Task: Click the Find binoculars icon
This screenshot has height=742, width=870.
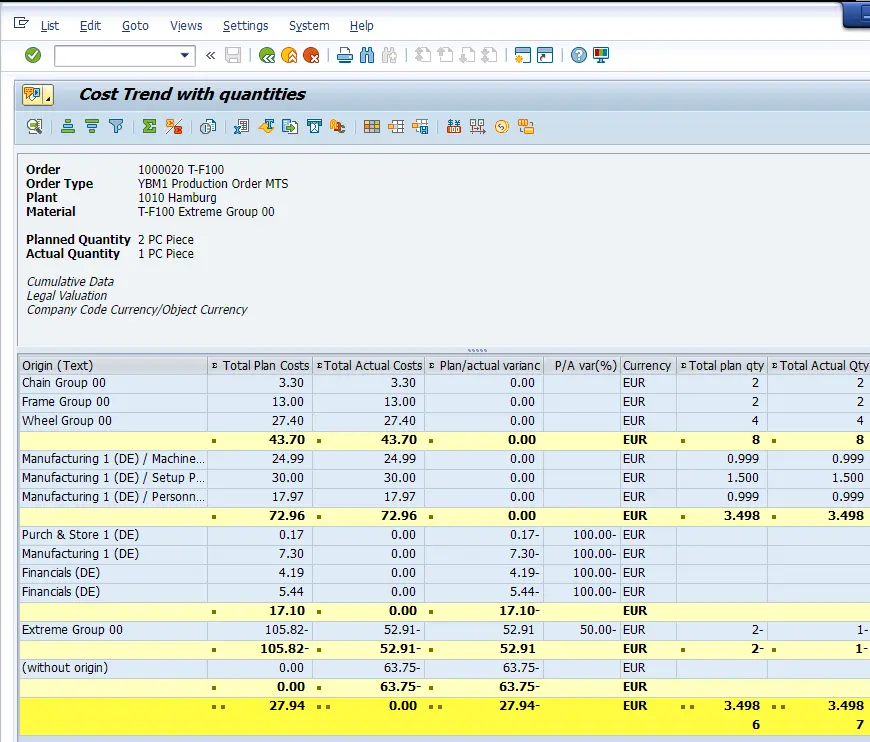Action: click(367, 55)
